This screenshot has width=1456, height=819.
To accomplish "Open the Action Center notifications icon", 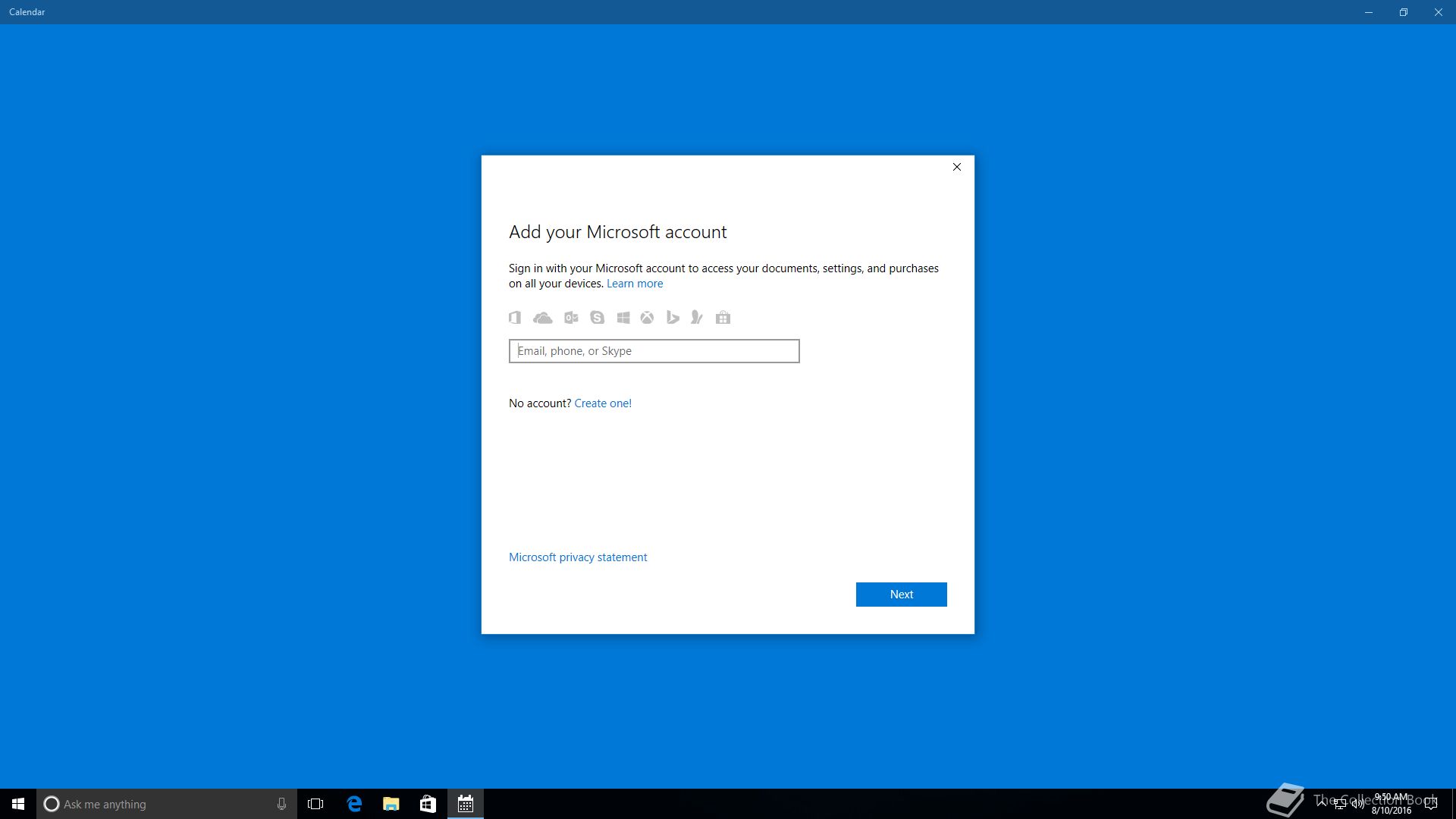I will click(x=1431, y=804).
